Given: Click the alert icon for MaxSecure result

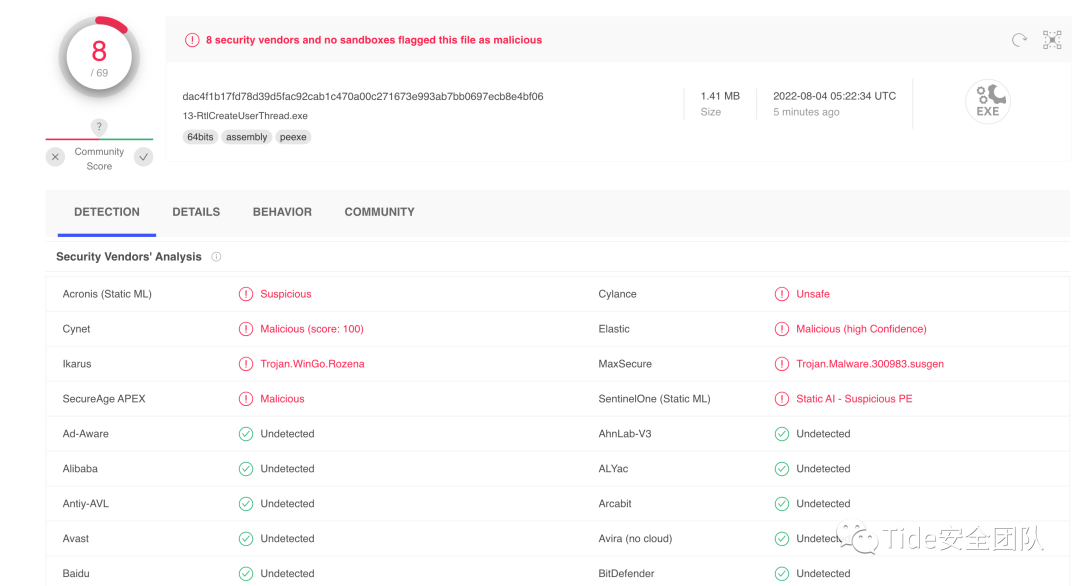Looking at the screenshot, I should tap(782, 364).
